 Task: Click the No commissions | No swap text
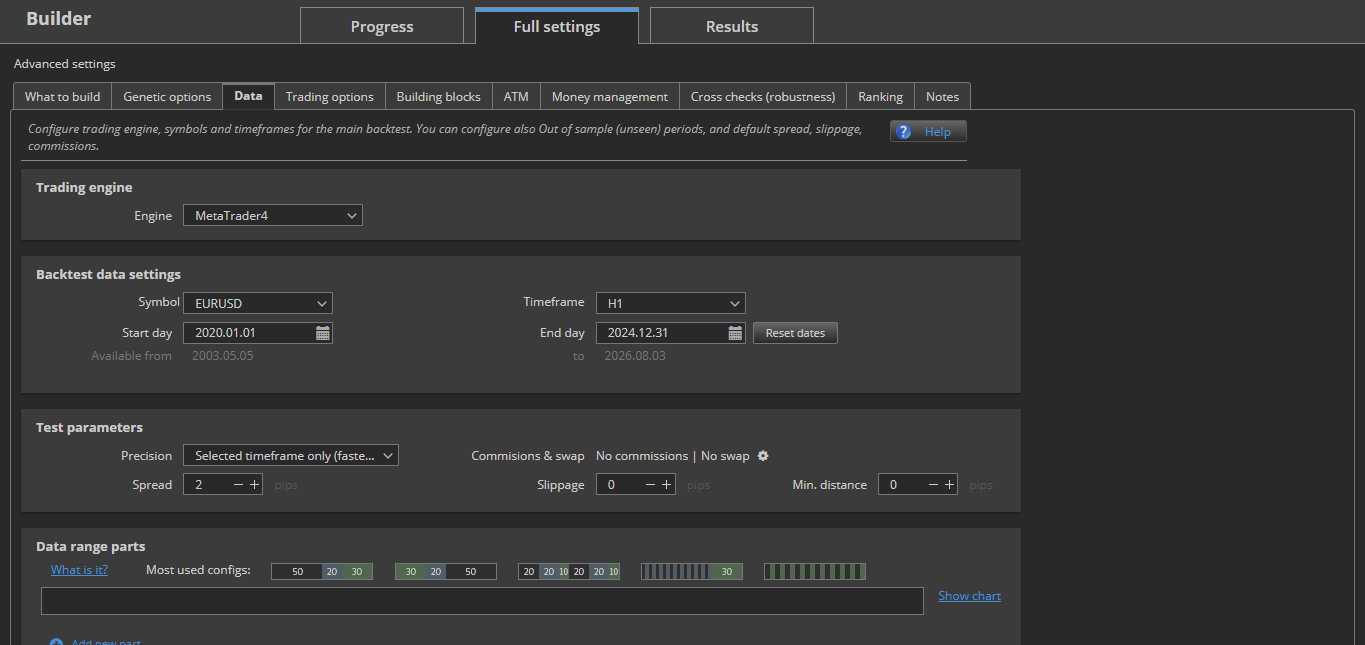coord(672,456)
